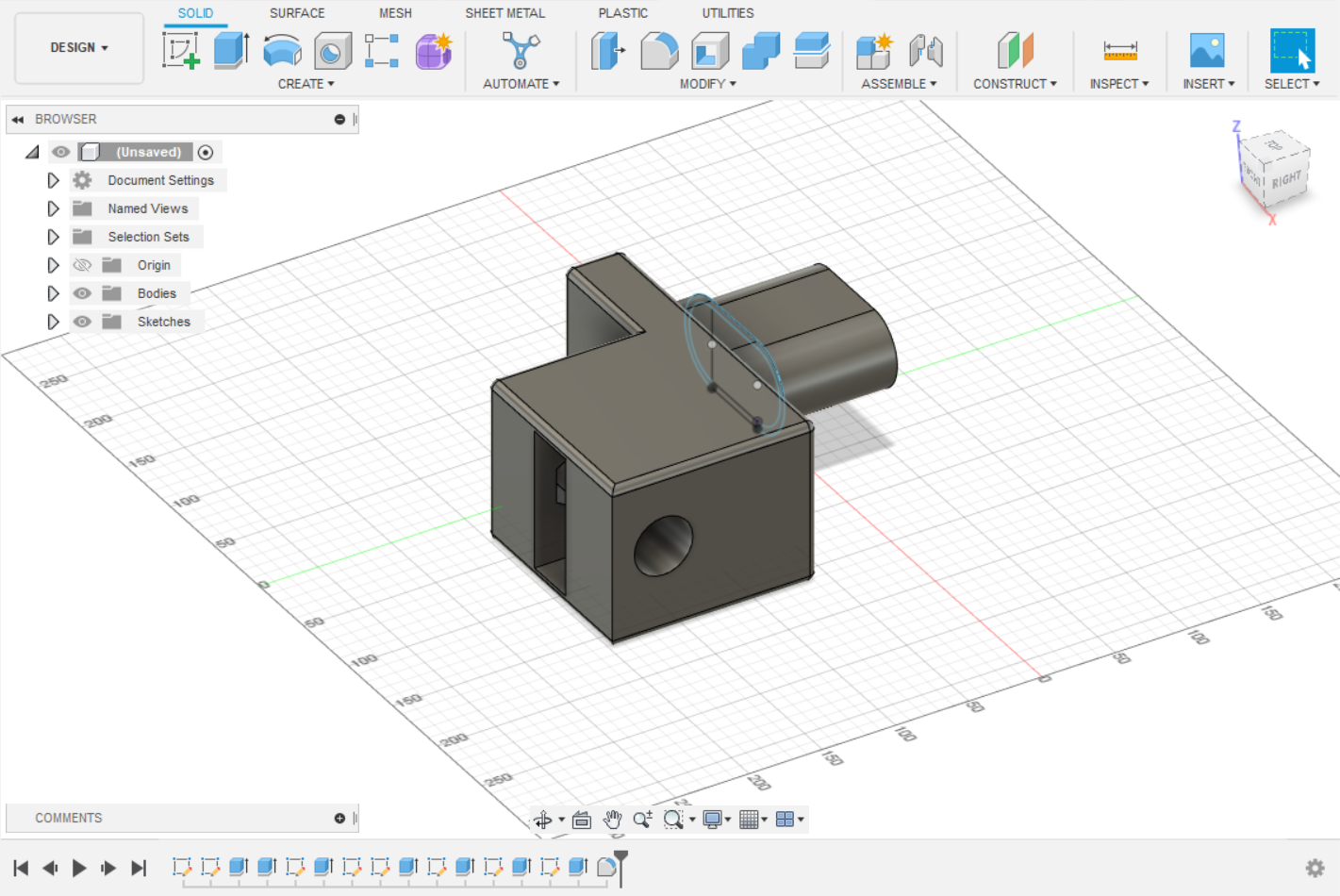The image size is (1340, 896).
Task: Open the Viewports layout icon
Action: pyautogui.click(x=785, y=820)
